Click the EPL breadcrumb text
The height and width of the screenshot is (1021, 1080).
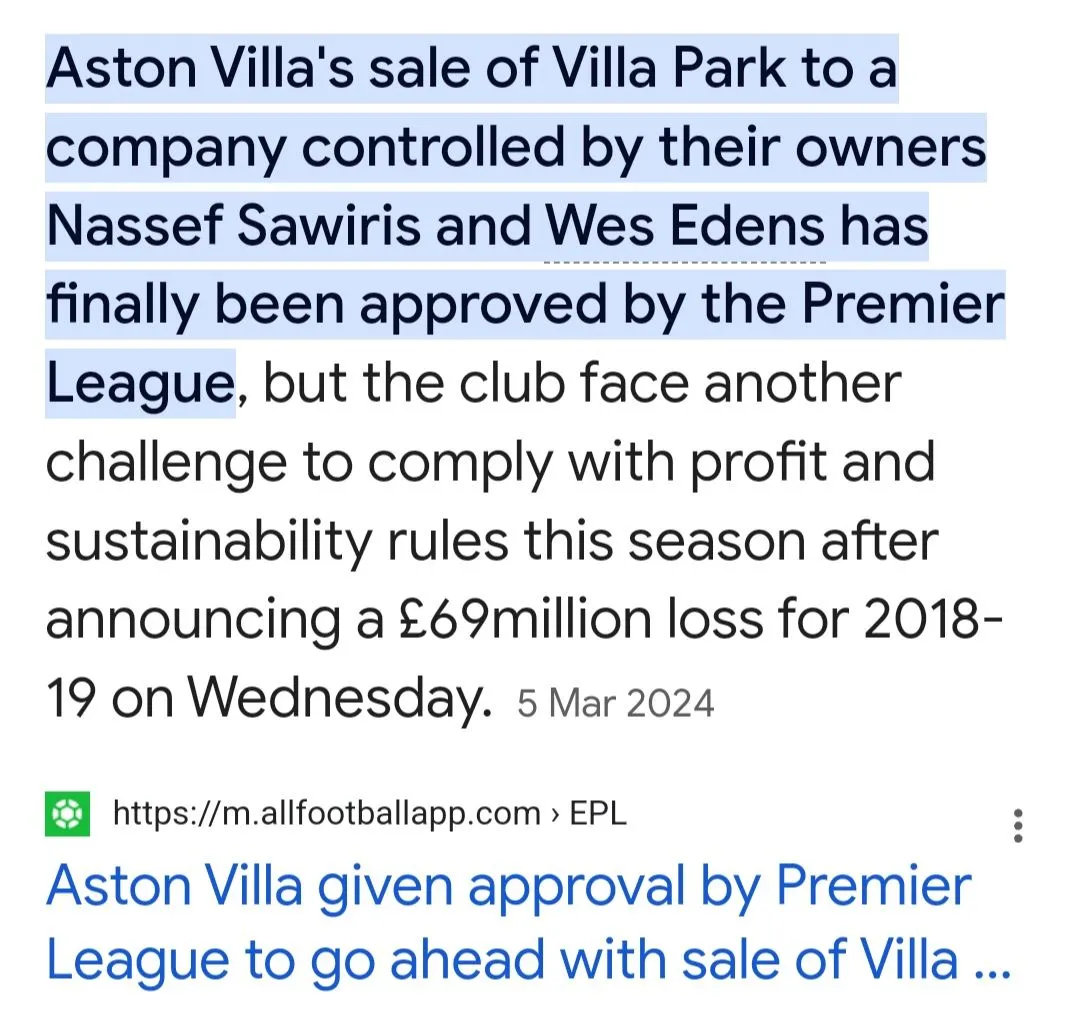point(597,814)
